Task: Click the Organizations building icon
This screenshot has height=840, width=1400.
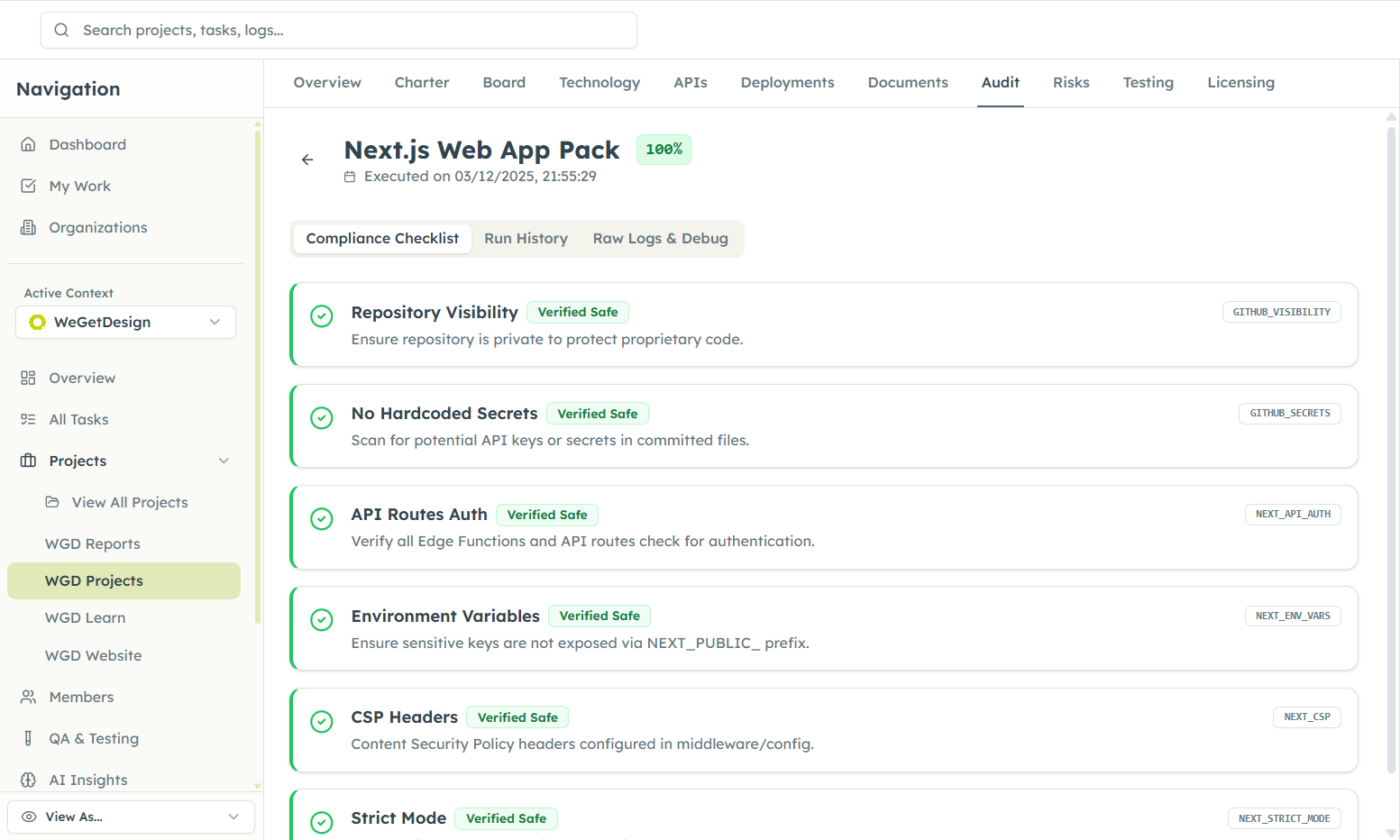Action: pos(29,227)
